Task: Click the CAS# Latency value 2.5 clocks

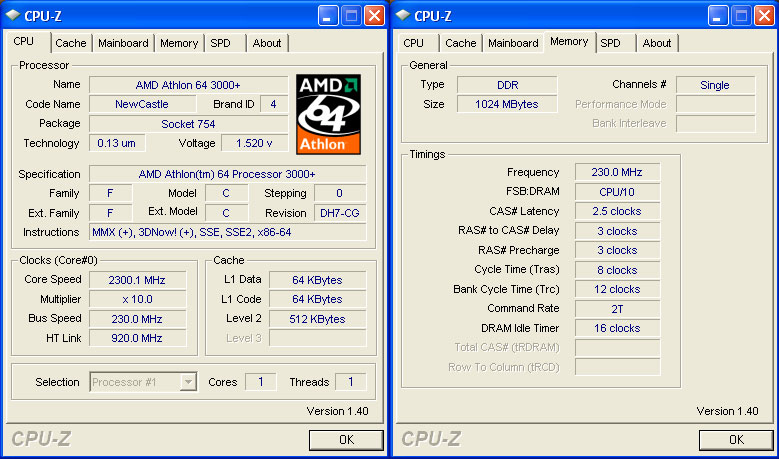Action: [x=618, y=211]
